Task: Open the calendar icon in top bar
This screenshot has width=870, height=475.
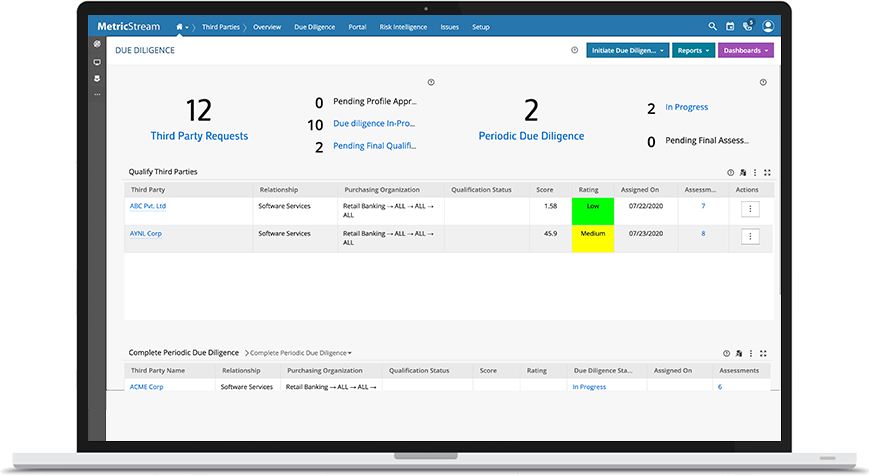Action: click(x=730, y=26)
